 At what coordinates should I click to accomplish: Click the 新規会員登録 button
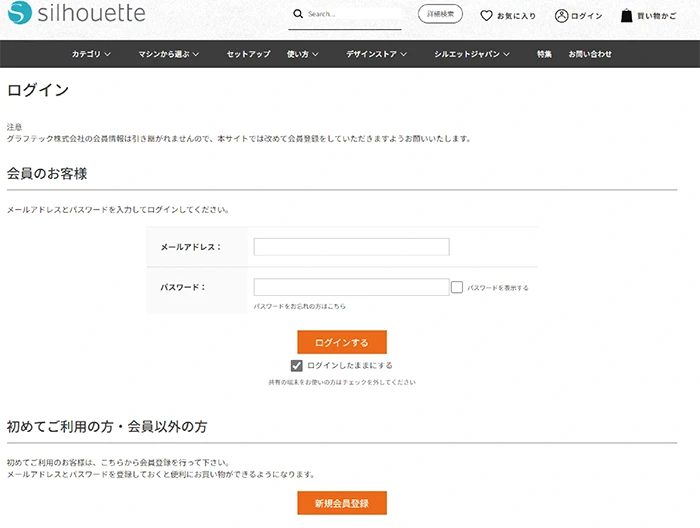[x=341, y=503]
